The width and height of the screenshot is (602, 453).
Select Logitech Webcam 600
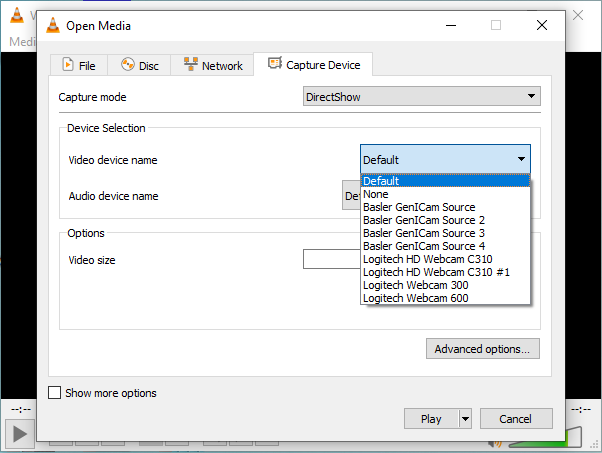click(x=445, y=298)
